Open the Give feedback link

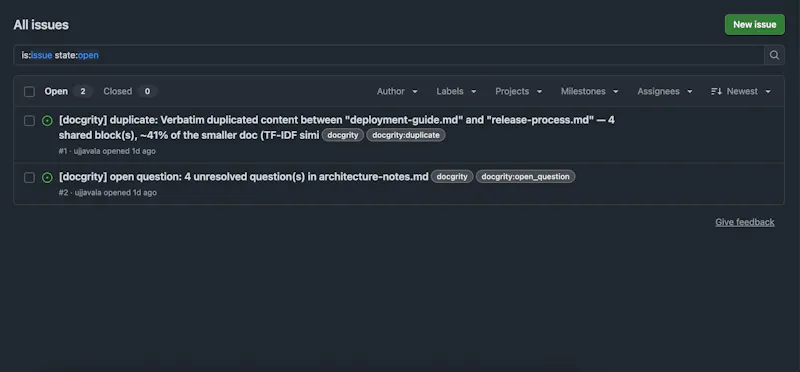(744, 222)
